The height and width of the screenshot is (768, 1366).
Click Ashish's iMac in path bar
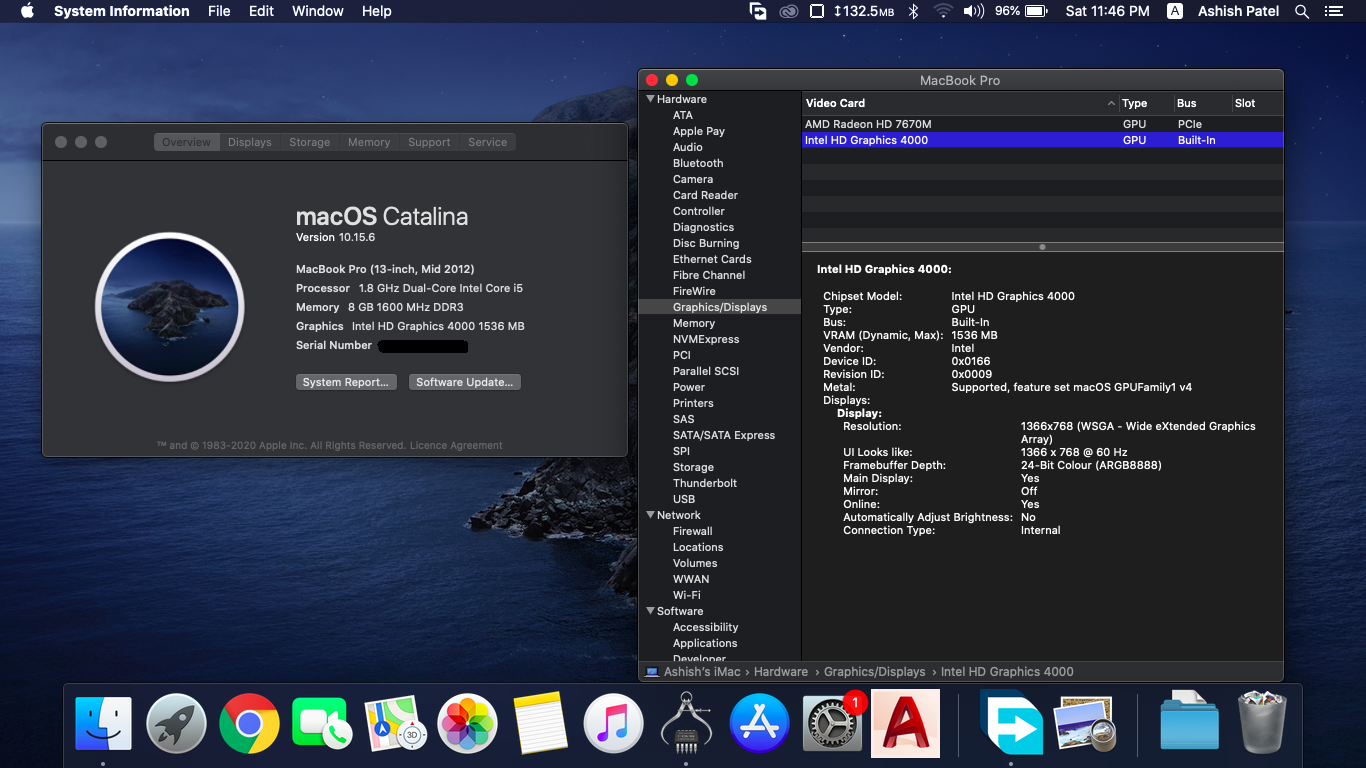(693, 672)
